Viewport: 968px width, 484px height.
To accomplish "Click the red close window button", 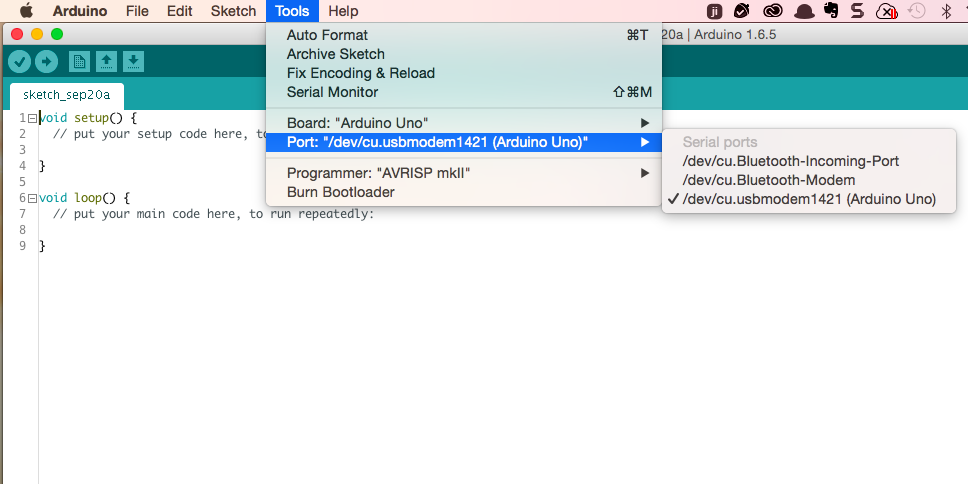I will pos(17,35).
